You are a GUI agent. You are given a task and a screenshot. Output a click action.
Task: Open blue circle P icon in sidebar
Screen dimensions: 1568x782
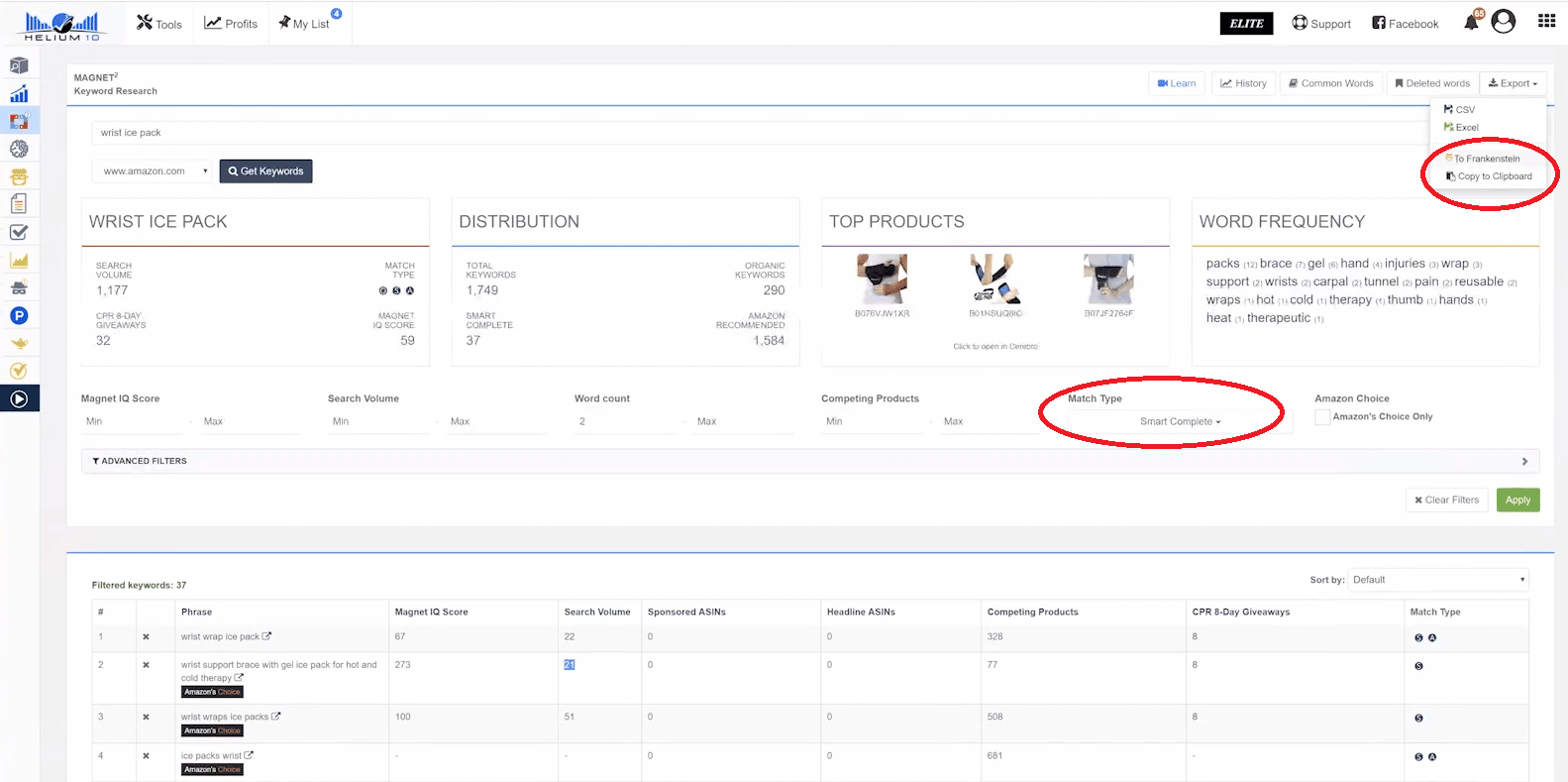[19, 315]
